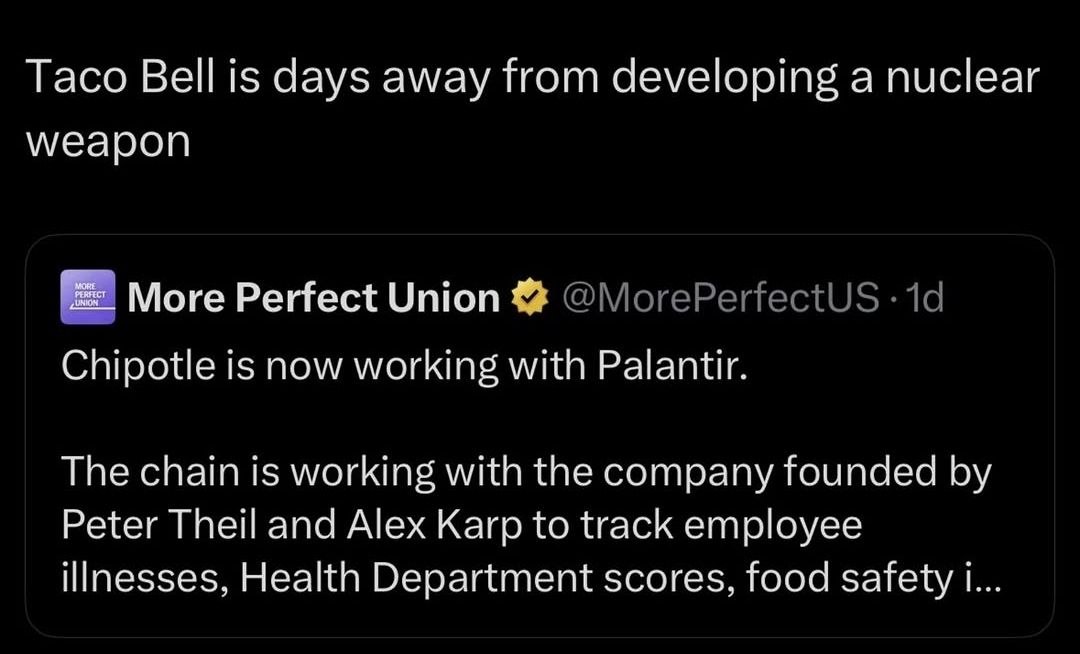Click the word 'weapon' in main tweet

point(108,143)
